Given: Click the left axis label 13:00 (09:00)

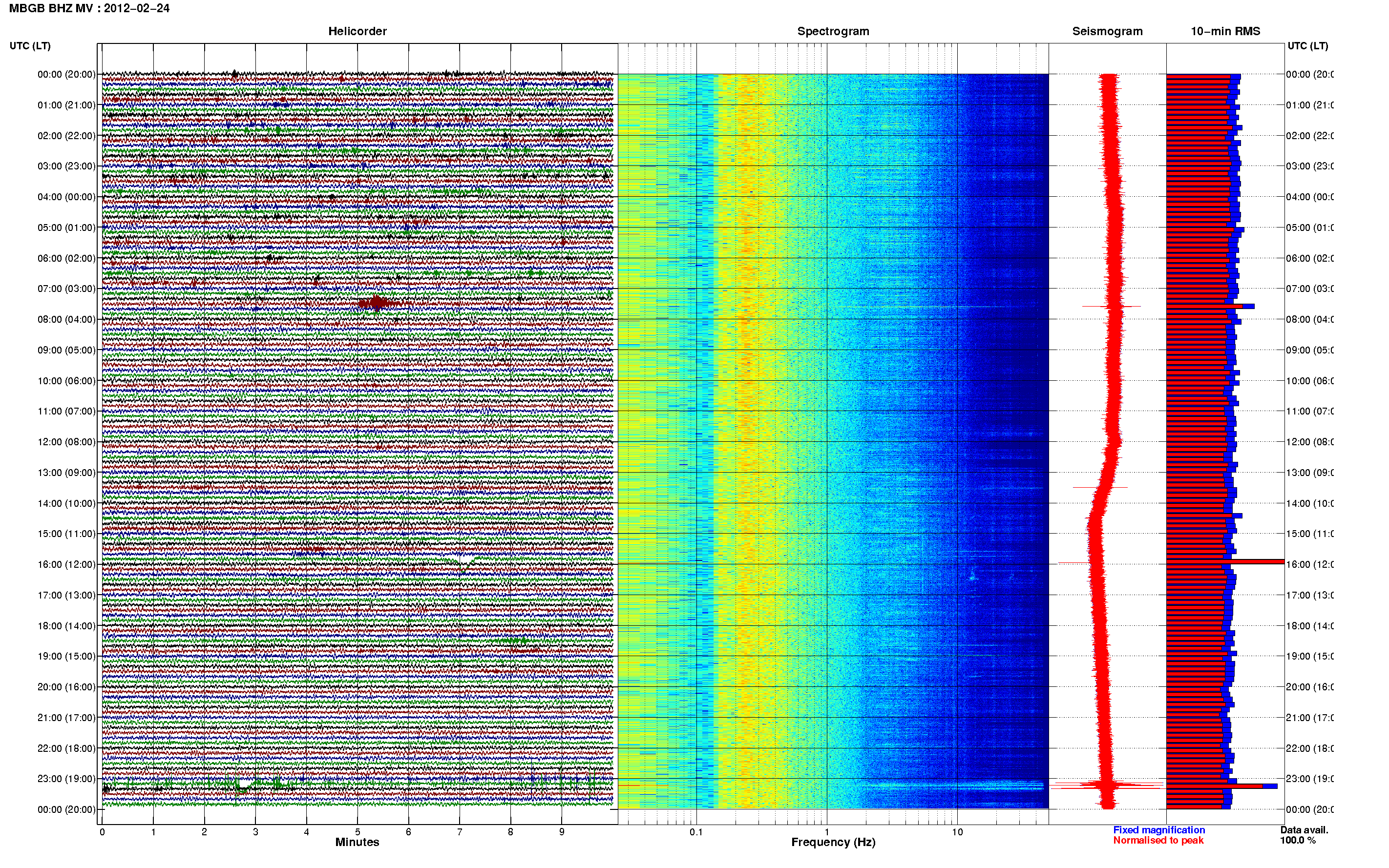Looking at the screenshot, I should pyautogui.click(x=66, y=473).
